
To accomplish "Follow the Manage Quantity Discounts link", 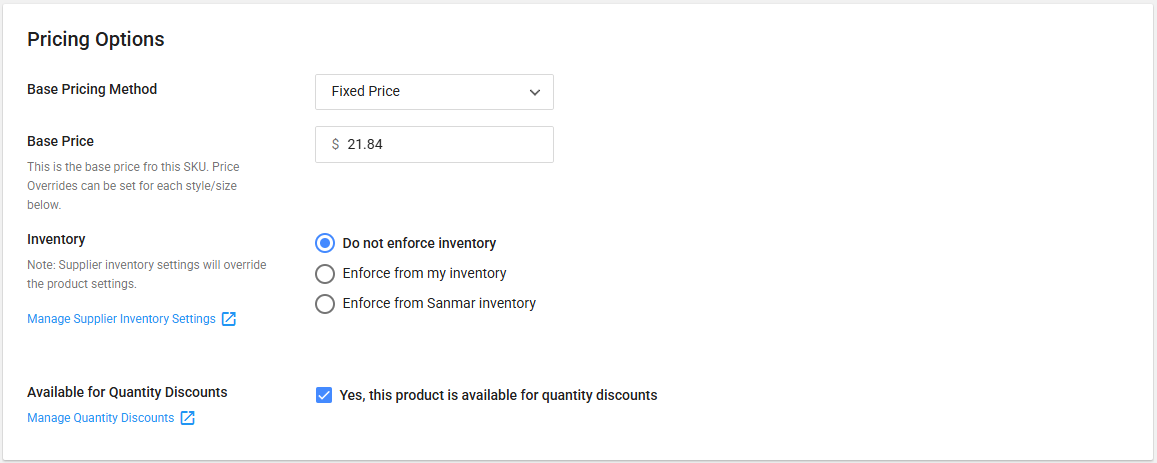I will click(x=100, y=418).
